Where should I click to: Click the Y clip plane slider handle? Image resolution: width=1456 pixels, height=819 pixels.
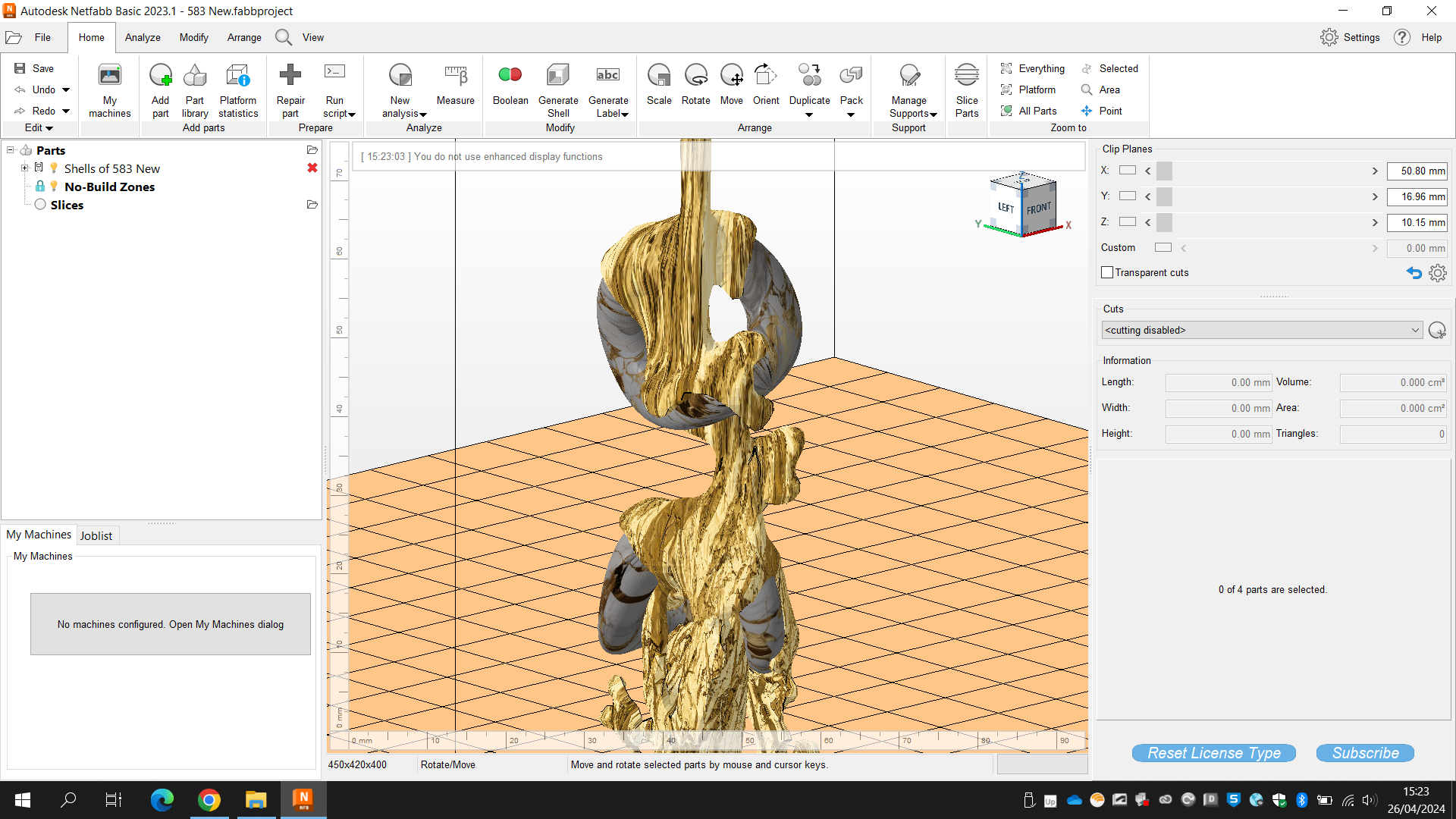pos(1164,197)
